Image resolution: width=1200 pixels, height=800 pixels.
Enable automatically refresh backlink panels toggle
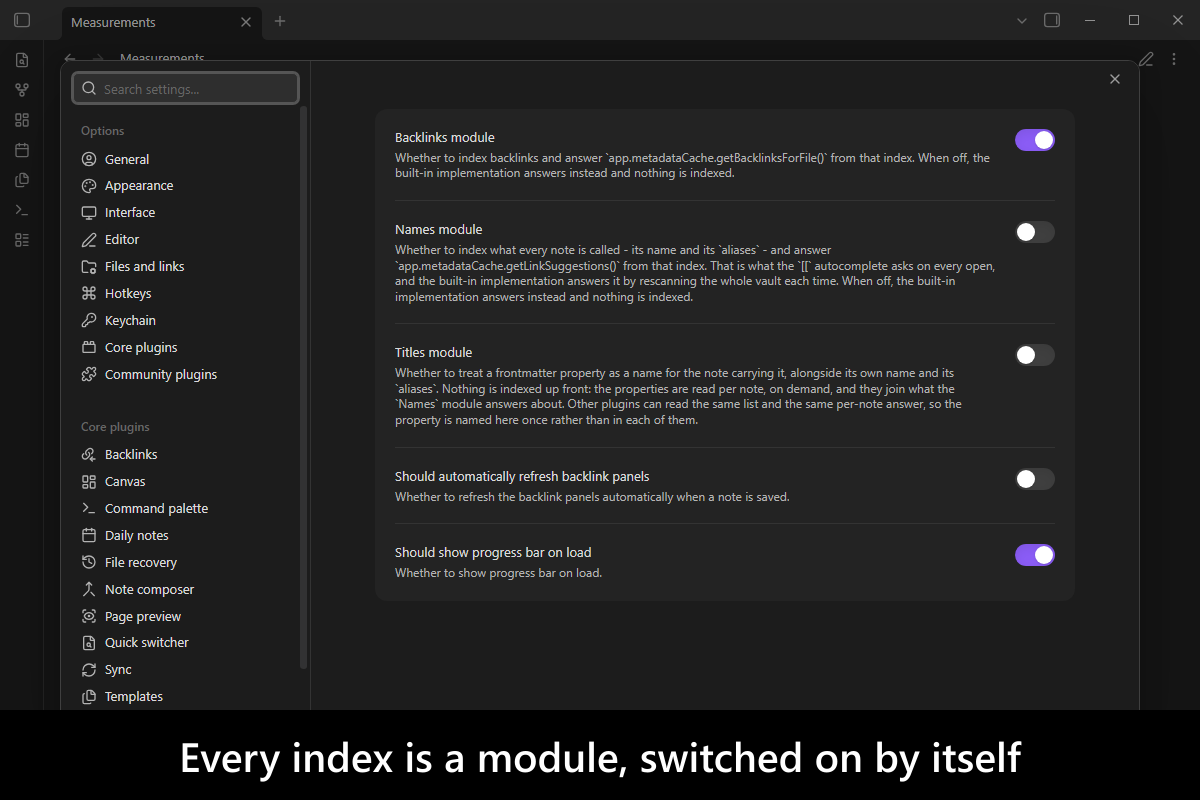click(1035, 479)
